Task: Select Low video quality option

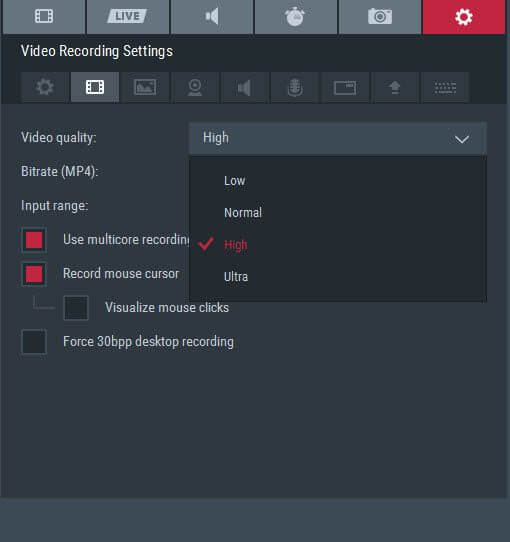Action: 234,181
